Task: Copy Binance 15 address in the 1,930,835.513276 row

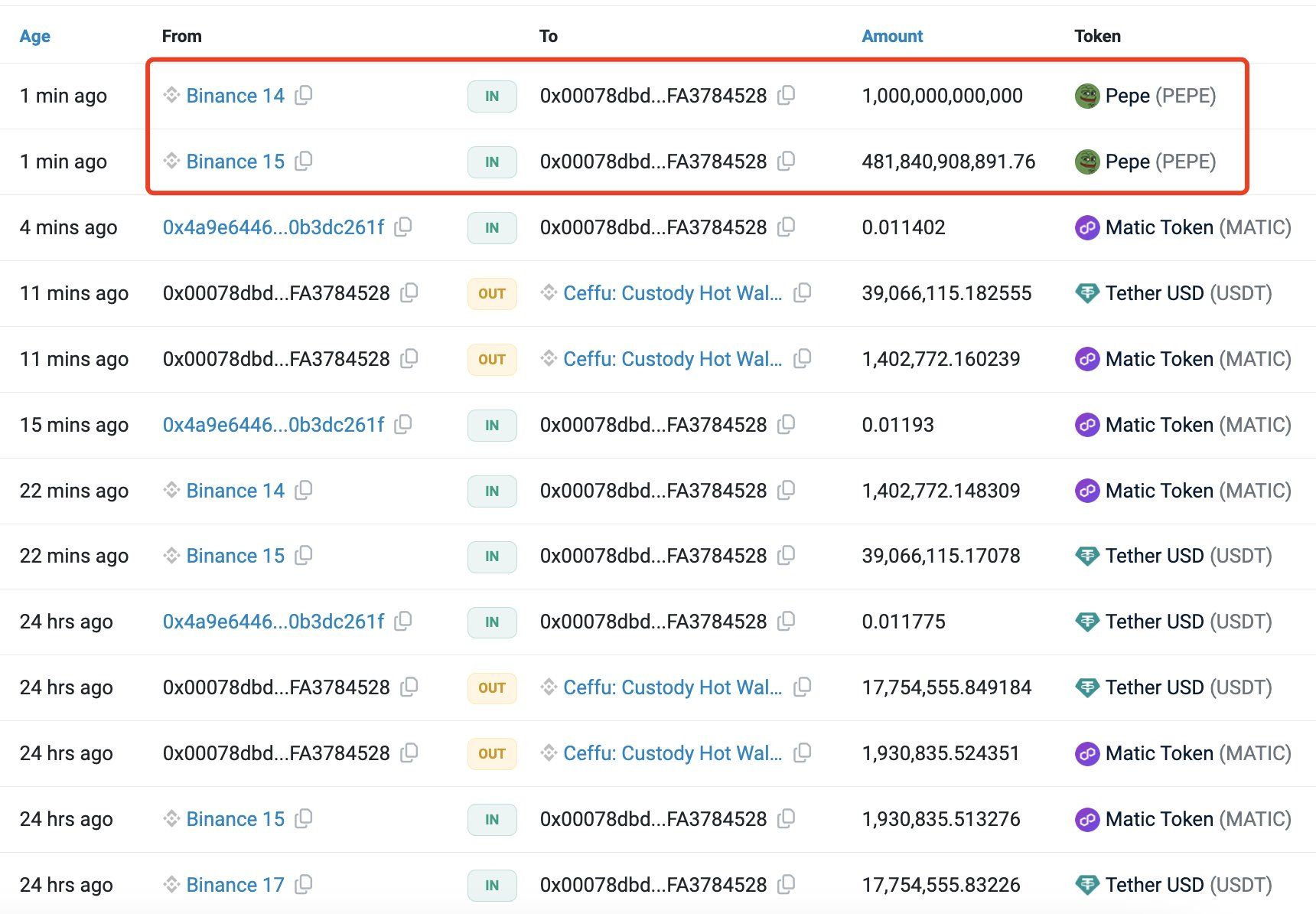Action: 304,818
